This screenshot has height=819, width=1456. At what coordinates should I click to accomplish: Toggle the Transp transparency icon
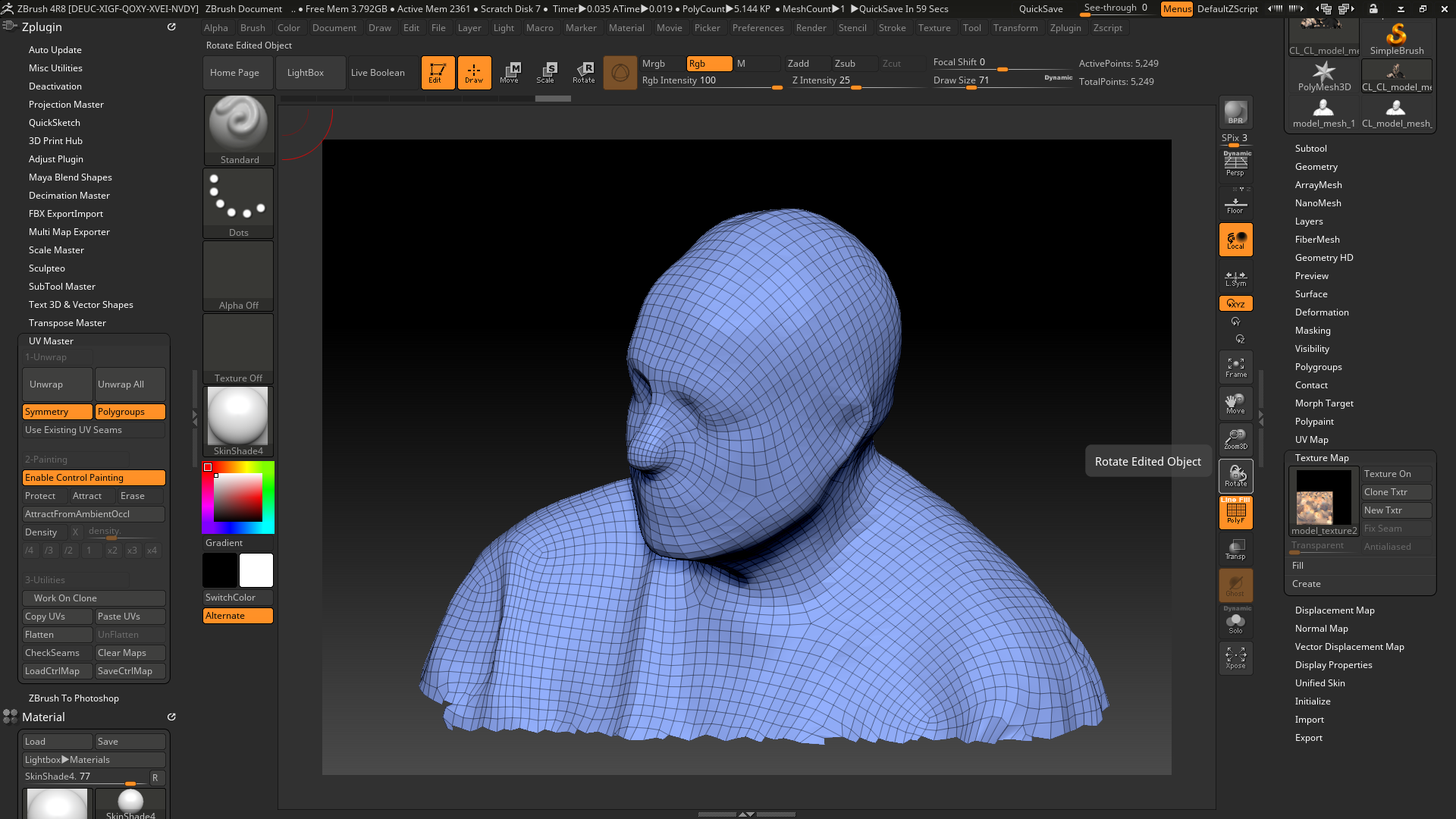click(1235, 549)
